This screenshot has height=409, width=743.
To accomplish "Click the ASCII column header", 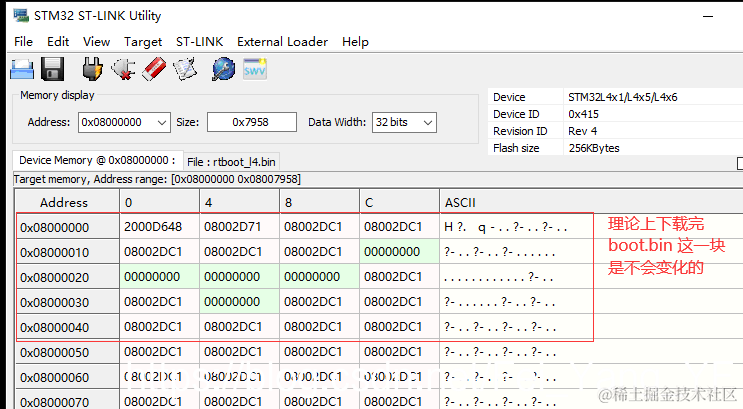I will pos(591,202).
